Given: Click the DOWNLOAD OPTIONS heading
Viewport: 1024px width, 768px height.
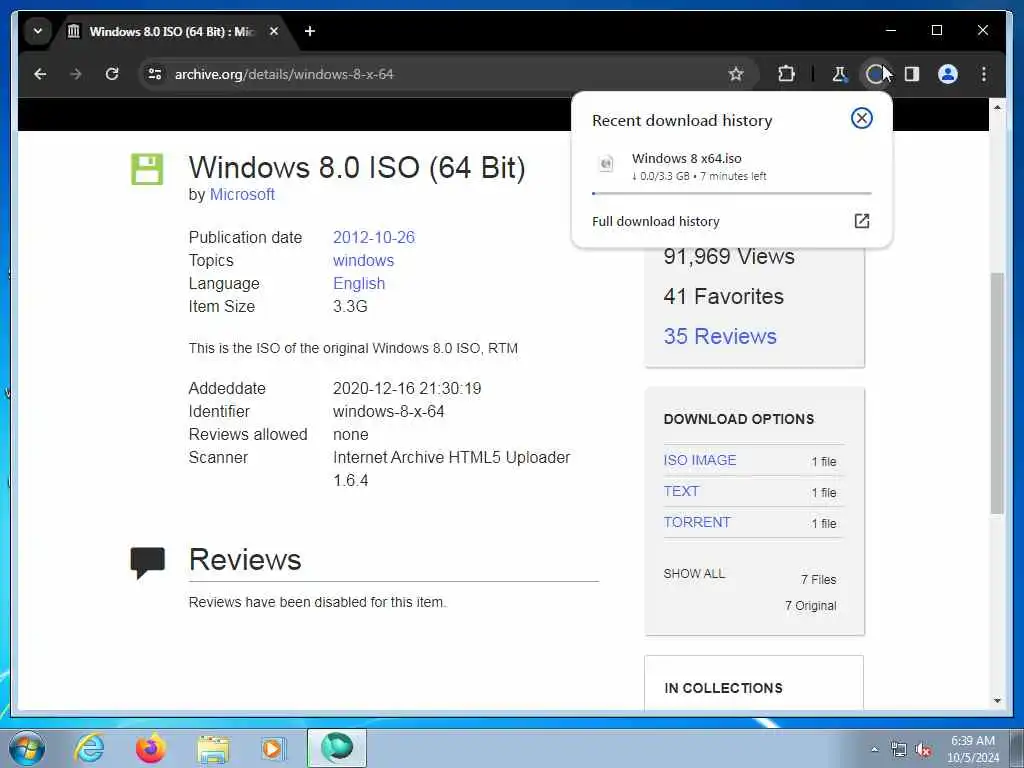Looking at the screenshot, I should 739,419.
